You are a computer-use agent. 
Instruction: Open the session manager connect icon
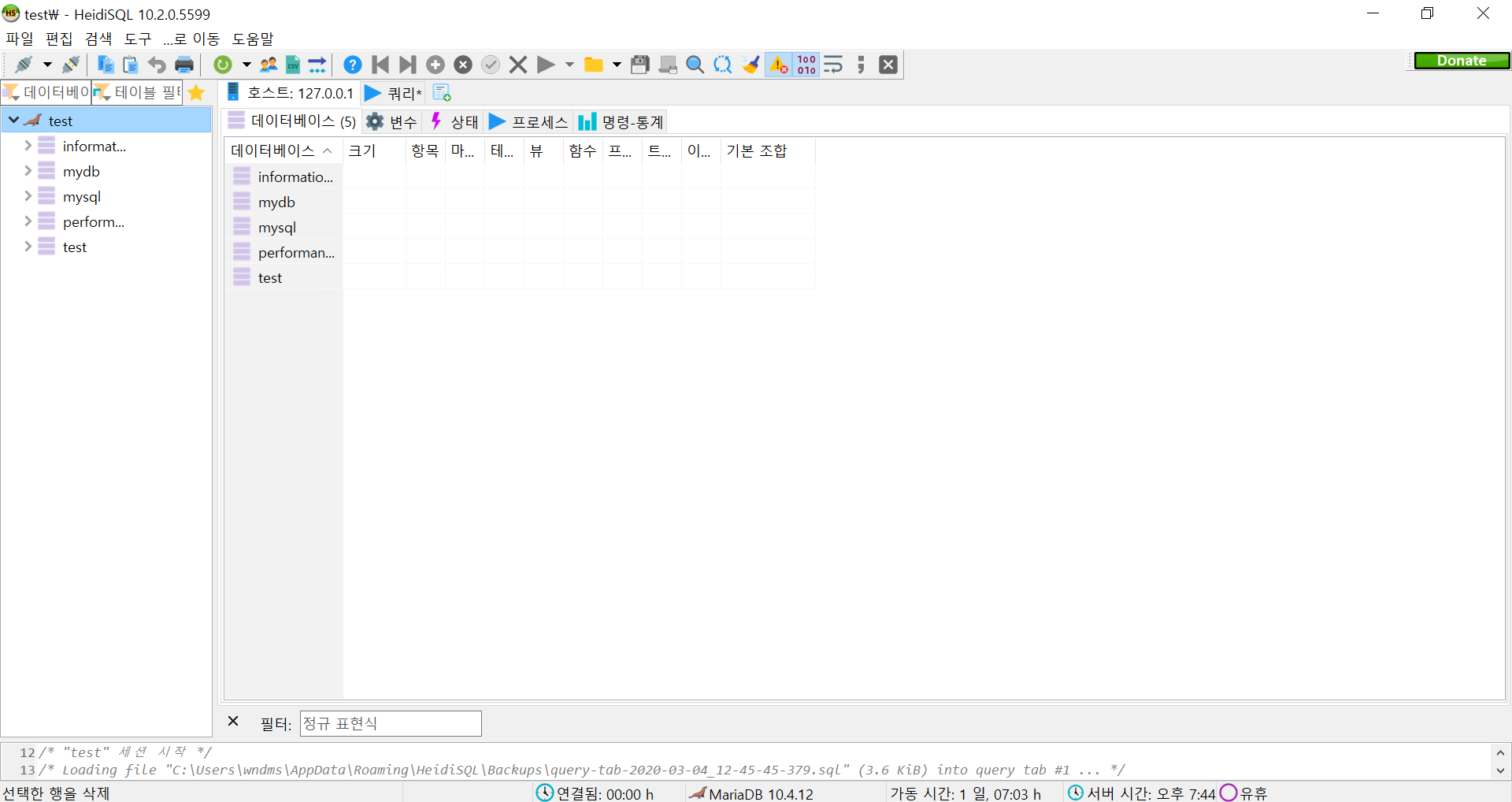coord(24,65)
